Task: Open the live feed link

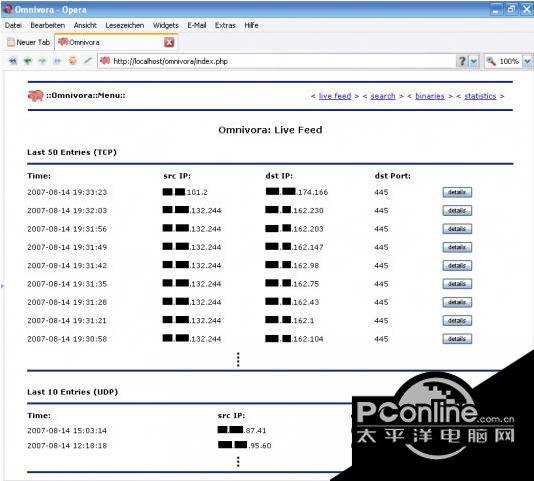Action: click(x=335, y=96)
